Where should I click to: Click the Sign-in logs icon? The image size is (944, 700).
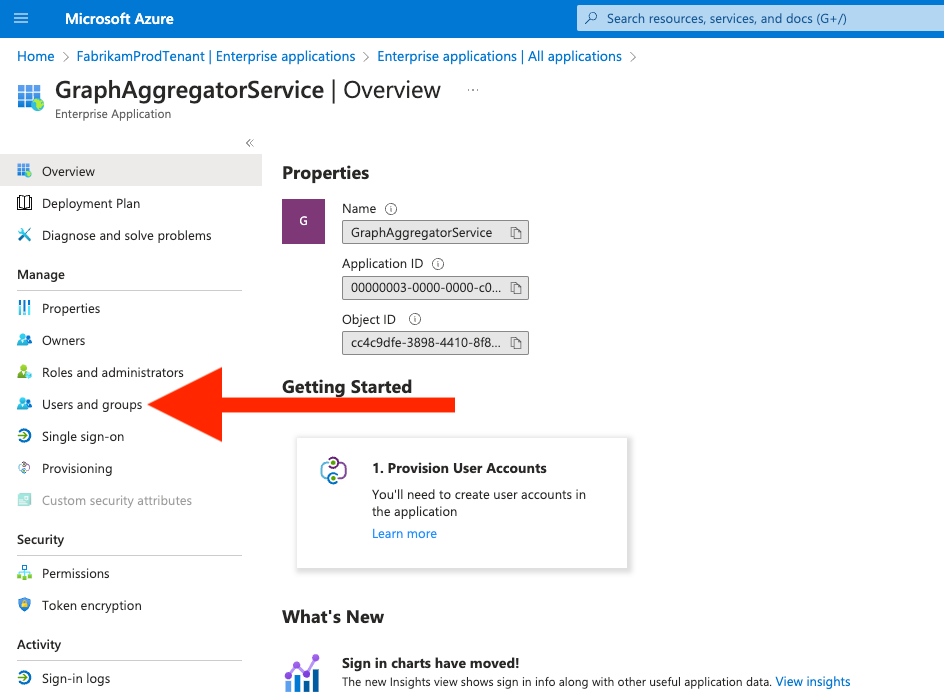(24, 677)
